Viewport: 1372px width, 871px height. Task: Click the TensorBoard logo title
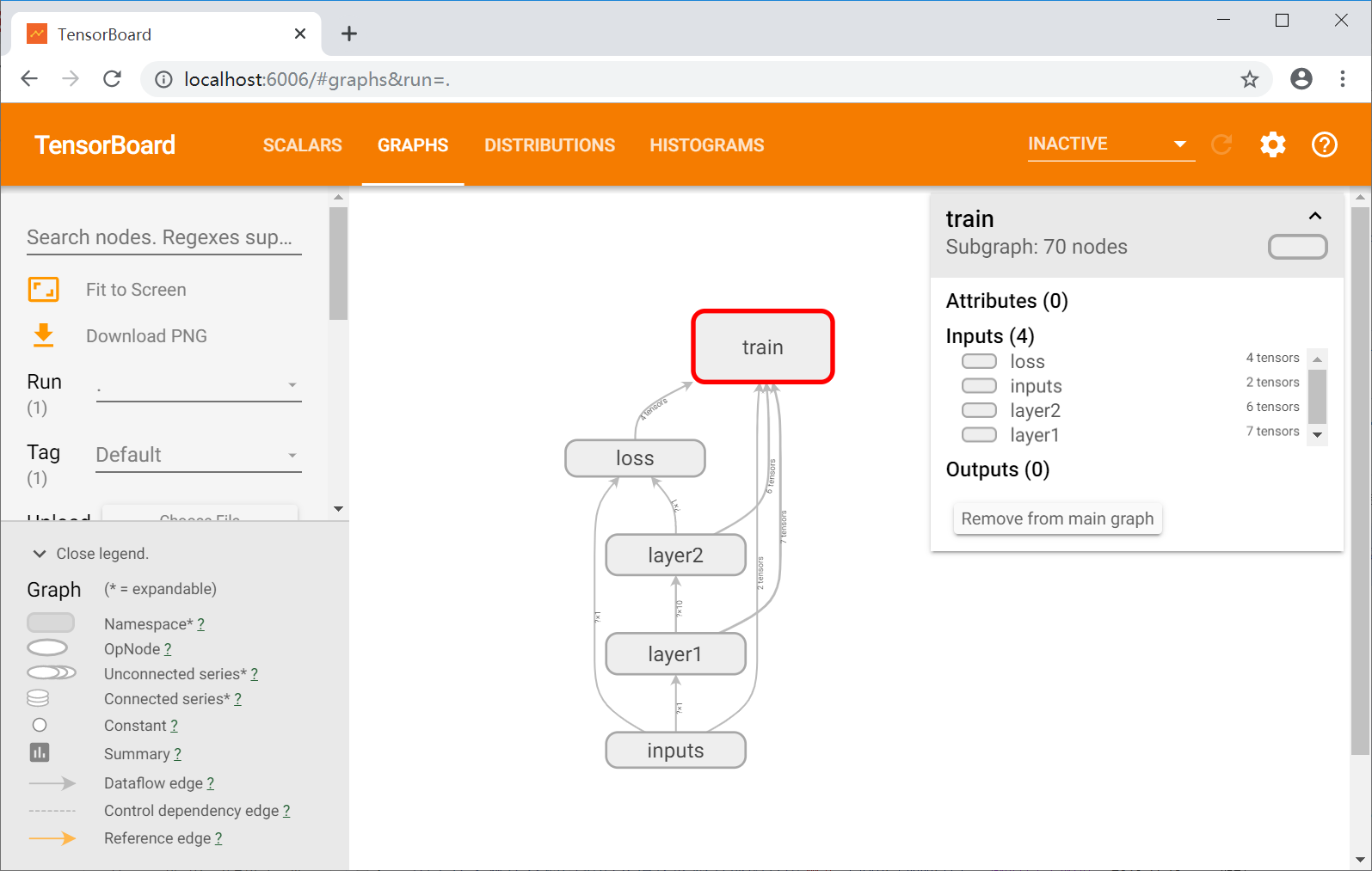click(x=105, y=145)
